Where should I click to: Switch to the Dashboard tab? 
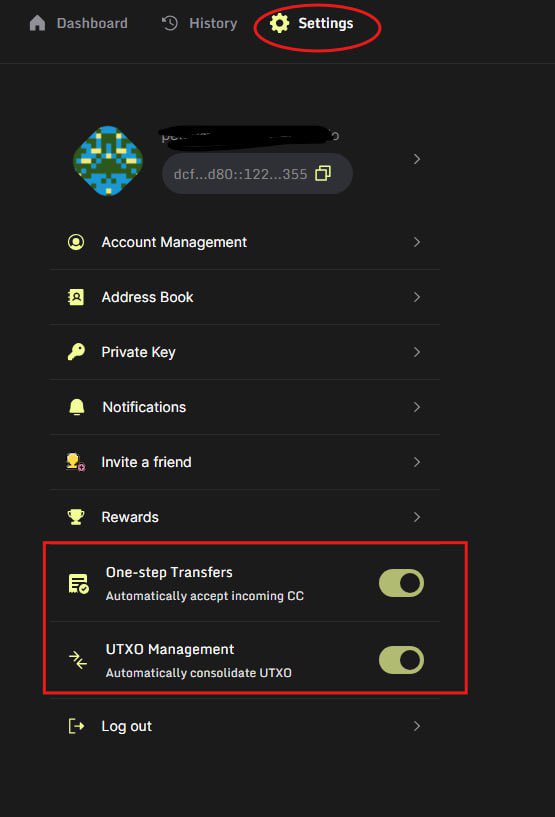point(79,23)
